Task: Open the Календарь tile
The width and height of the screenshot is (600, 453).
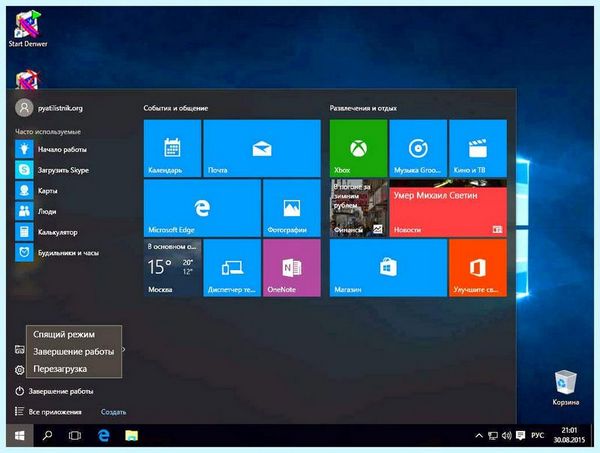Action: [172, 148]
